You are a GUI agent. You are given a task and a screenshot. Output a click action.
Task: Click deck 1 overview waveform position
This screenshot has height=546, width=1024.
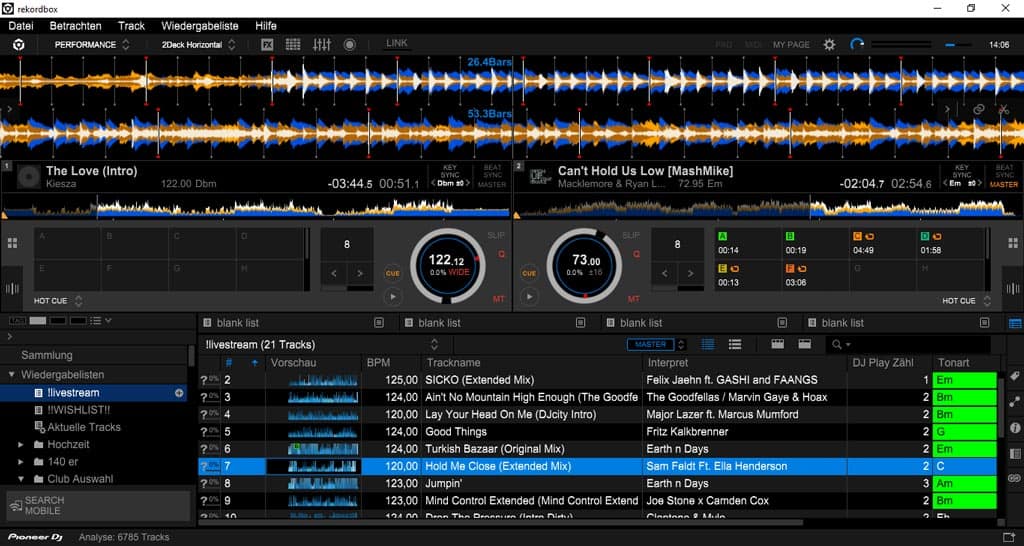[256, 207]
